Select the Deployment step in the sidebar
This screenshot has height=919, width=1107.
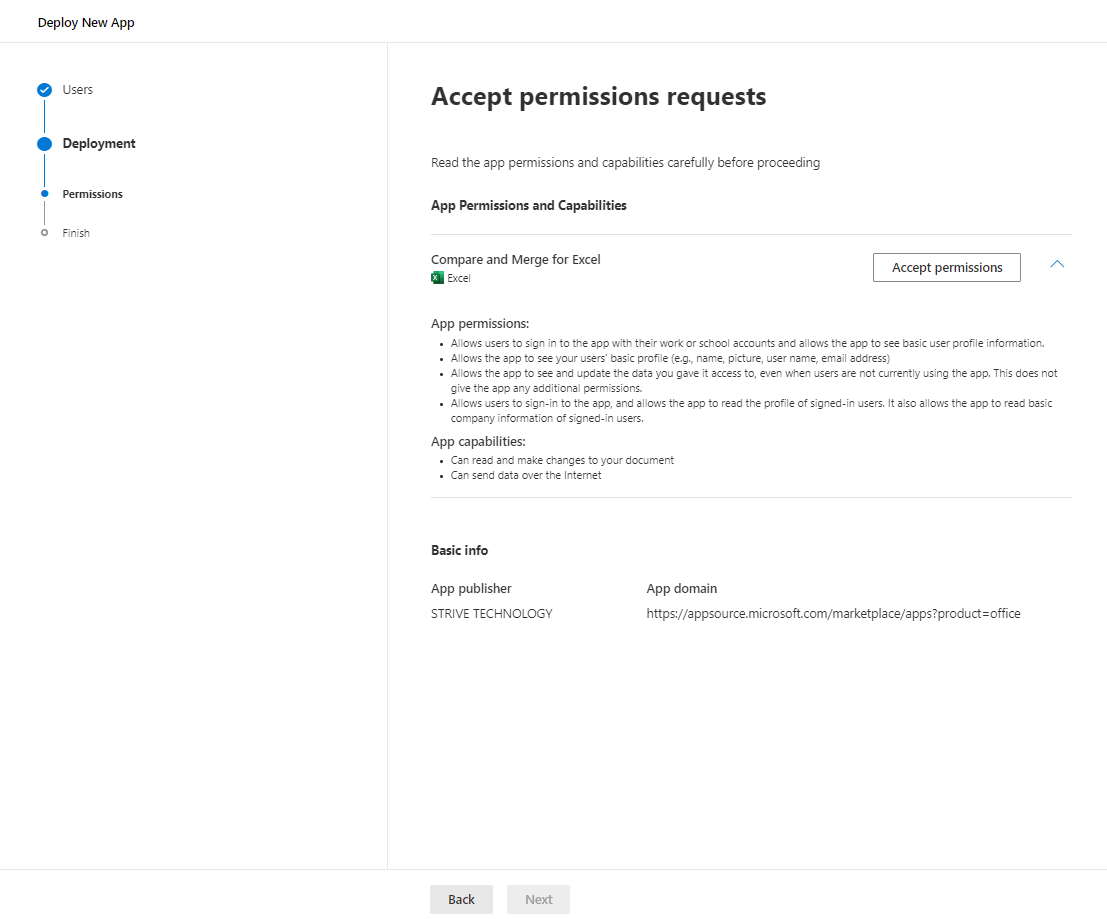pyautogui.click(x=100, y=143)
